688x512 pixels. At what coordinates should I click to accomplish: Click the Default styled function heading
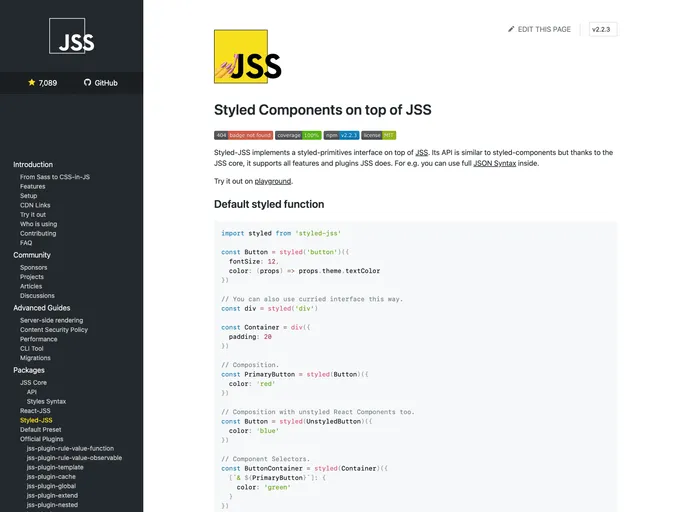point(269,204)
